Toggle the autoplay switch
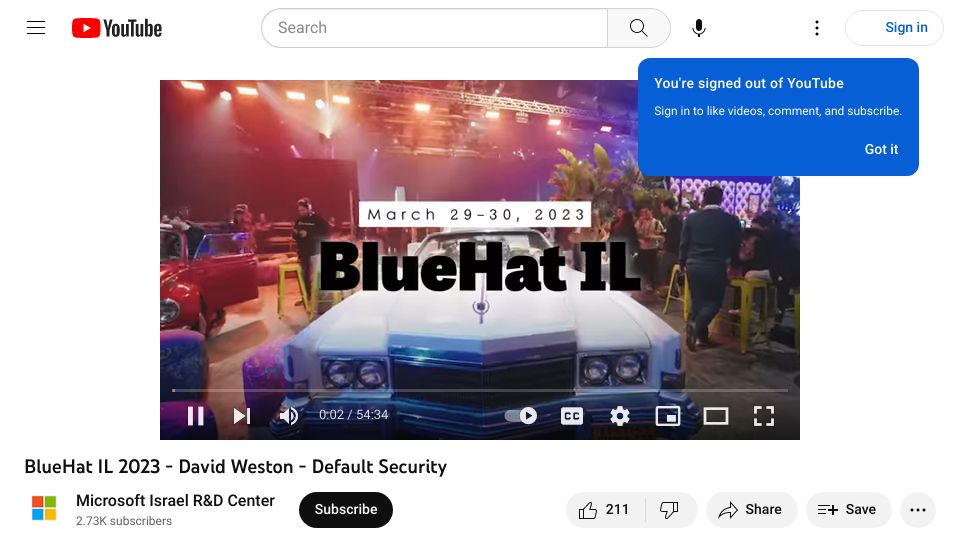 click(x=521, y=416)
